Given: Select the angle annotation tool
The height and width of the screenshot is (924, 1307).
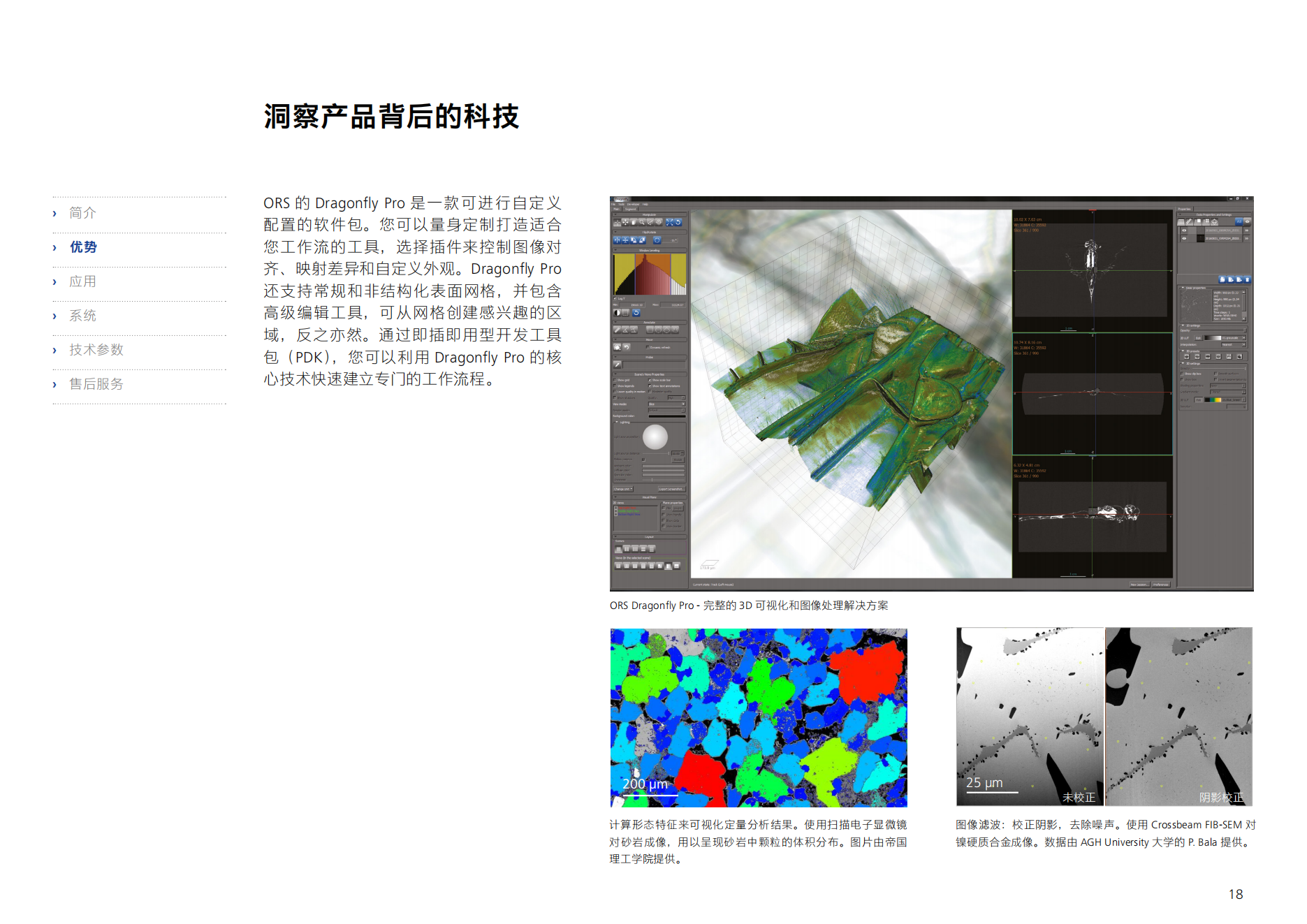Looking at the screenshot, I should pyautogui.click(x=625, y=330).
